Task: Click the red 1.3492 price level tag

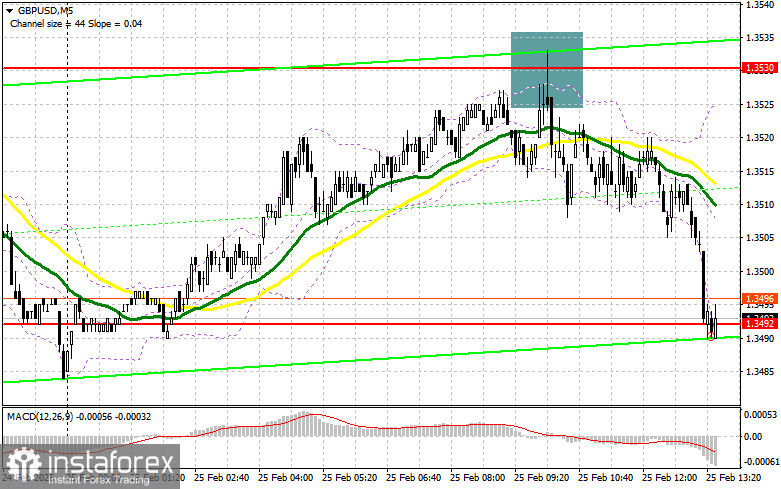Action: coord(760,324)
